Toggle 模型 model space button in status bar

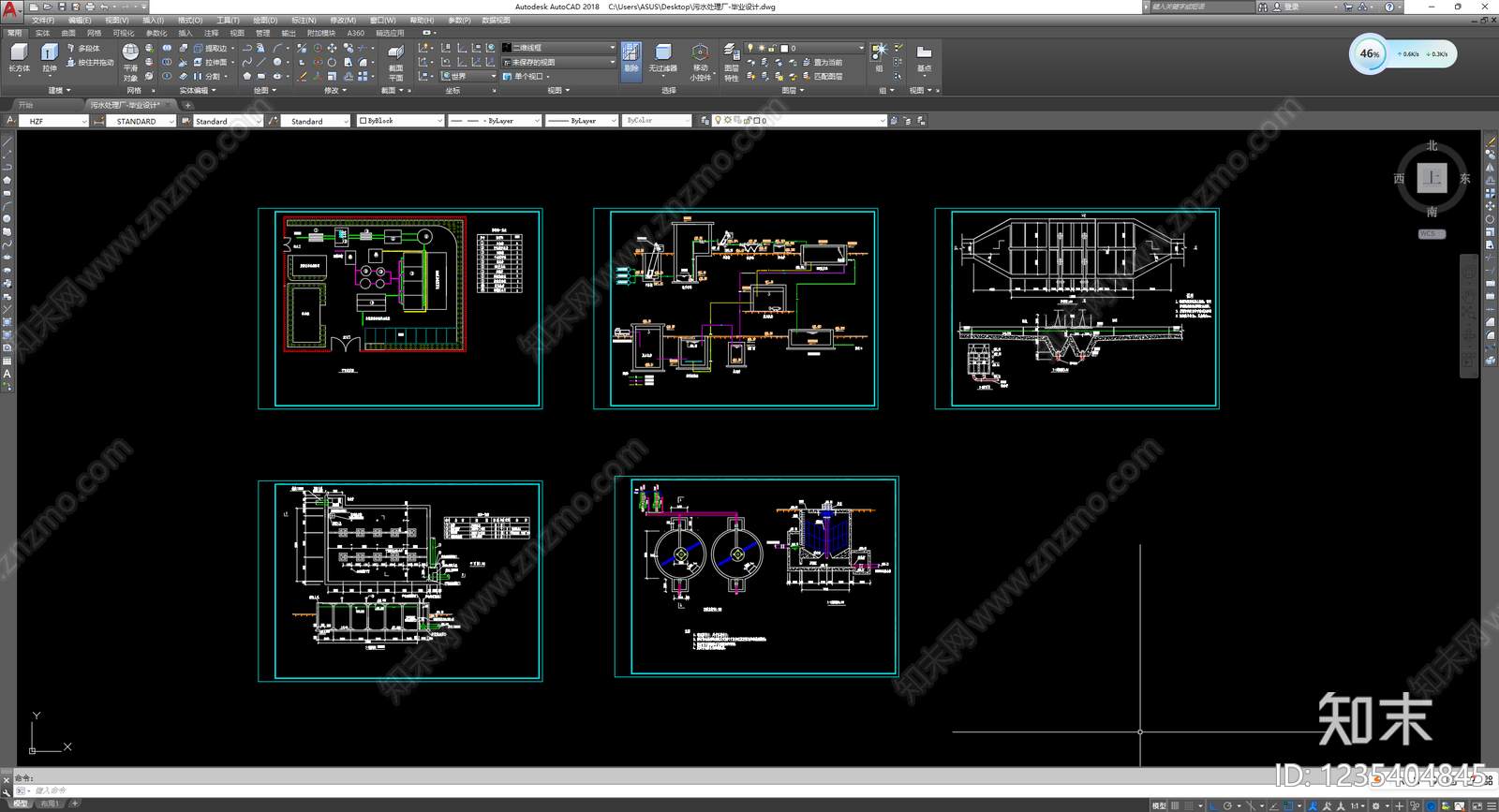click(1159, 805)
